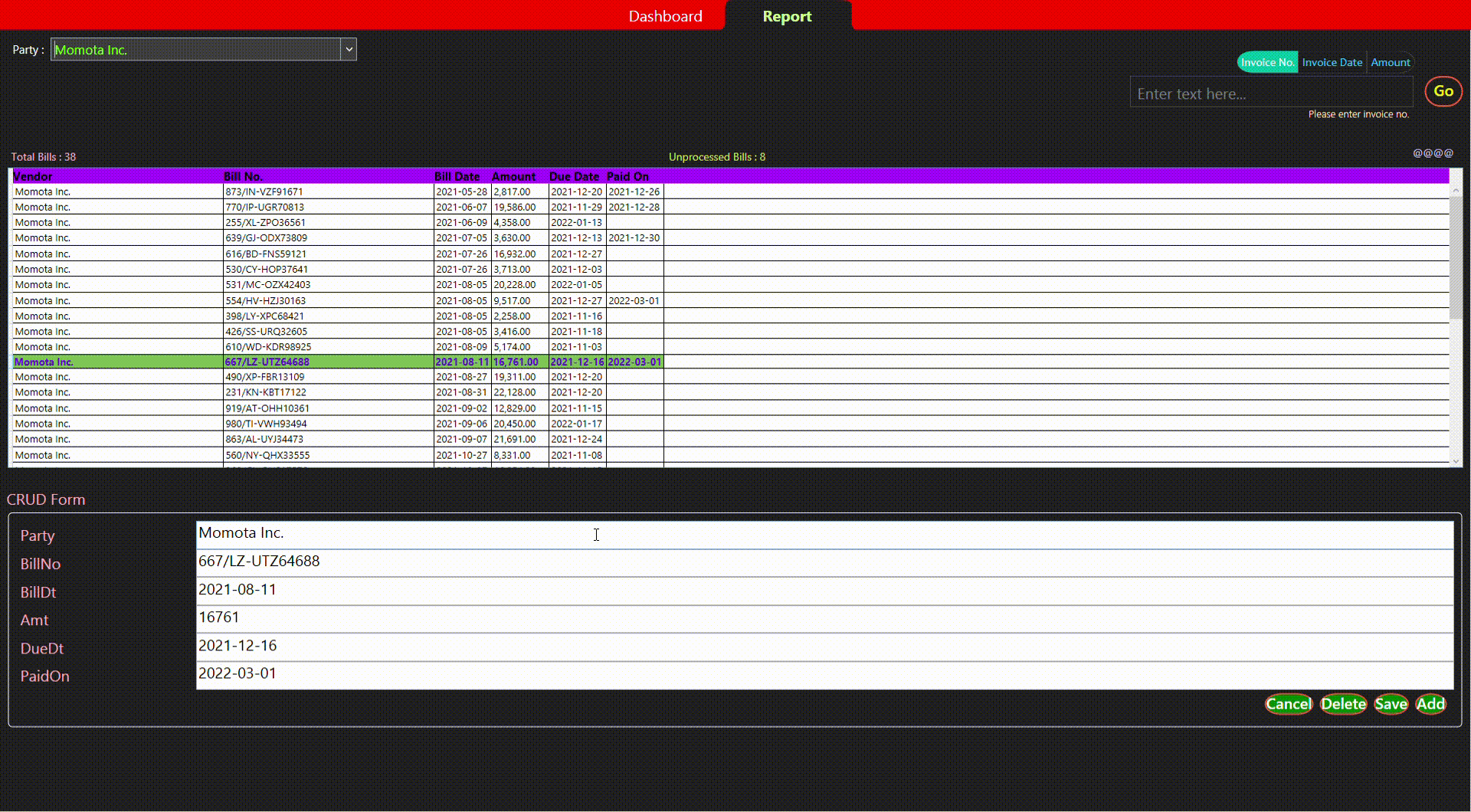Viewport: 1471px width, 812px height.
Task: Open the Party dropdown arrow
Action: tap(349, 50)
